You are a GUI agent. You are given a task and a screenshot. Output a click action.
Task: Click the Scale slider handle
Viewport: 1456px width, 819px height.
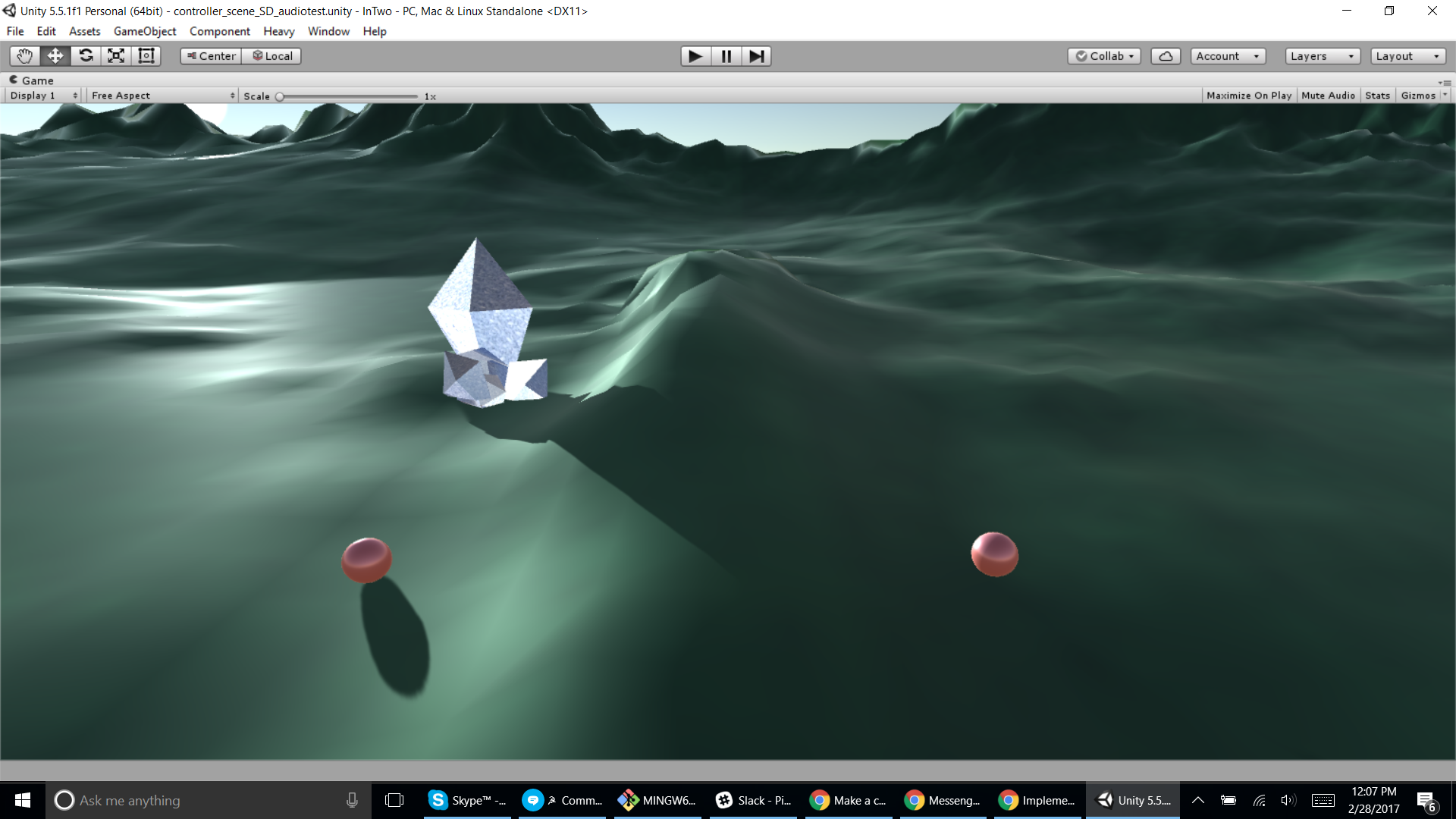pos(280,96)
